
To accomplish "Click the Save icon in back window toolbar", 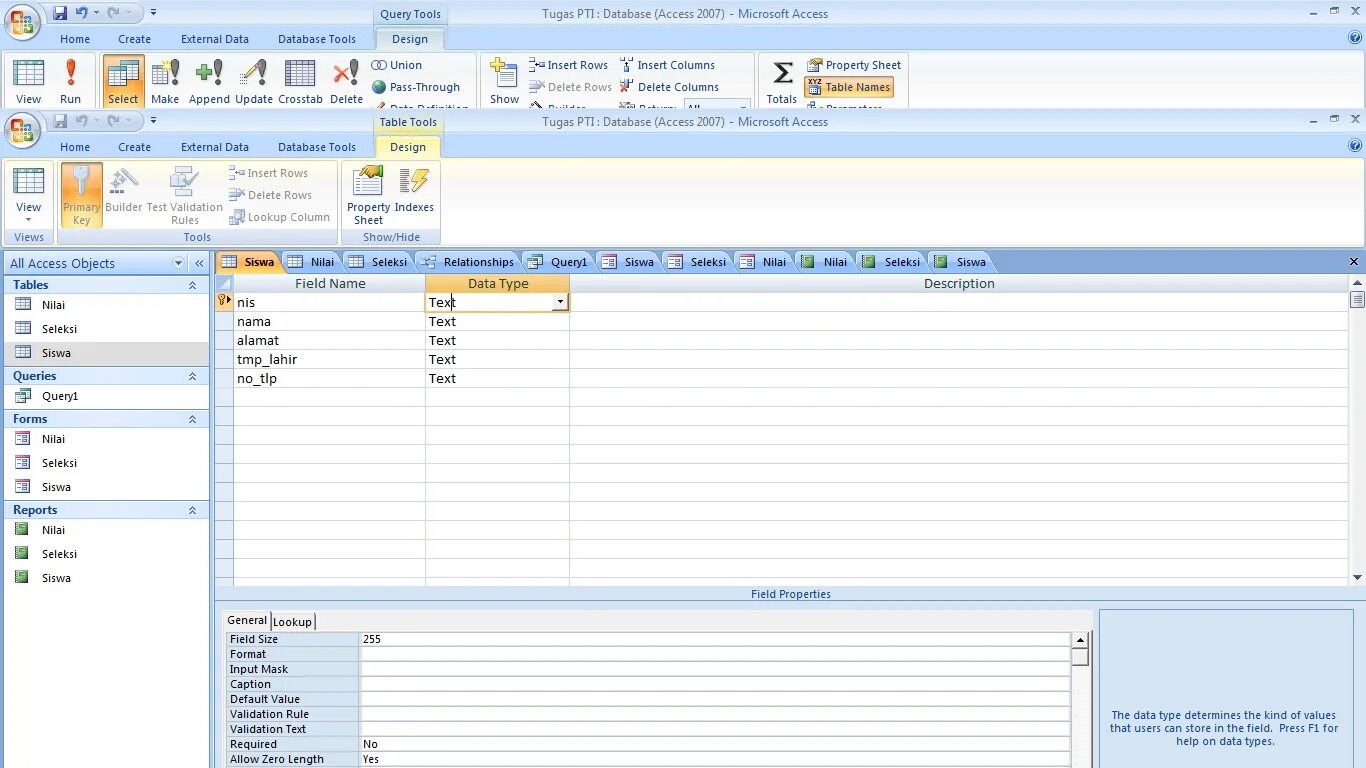I will tap(60, 13).
